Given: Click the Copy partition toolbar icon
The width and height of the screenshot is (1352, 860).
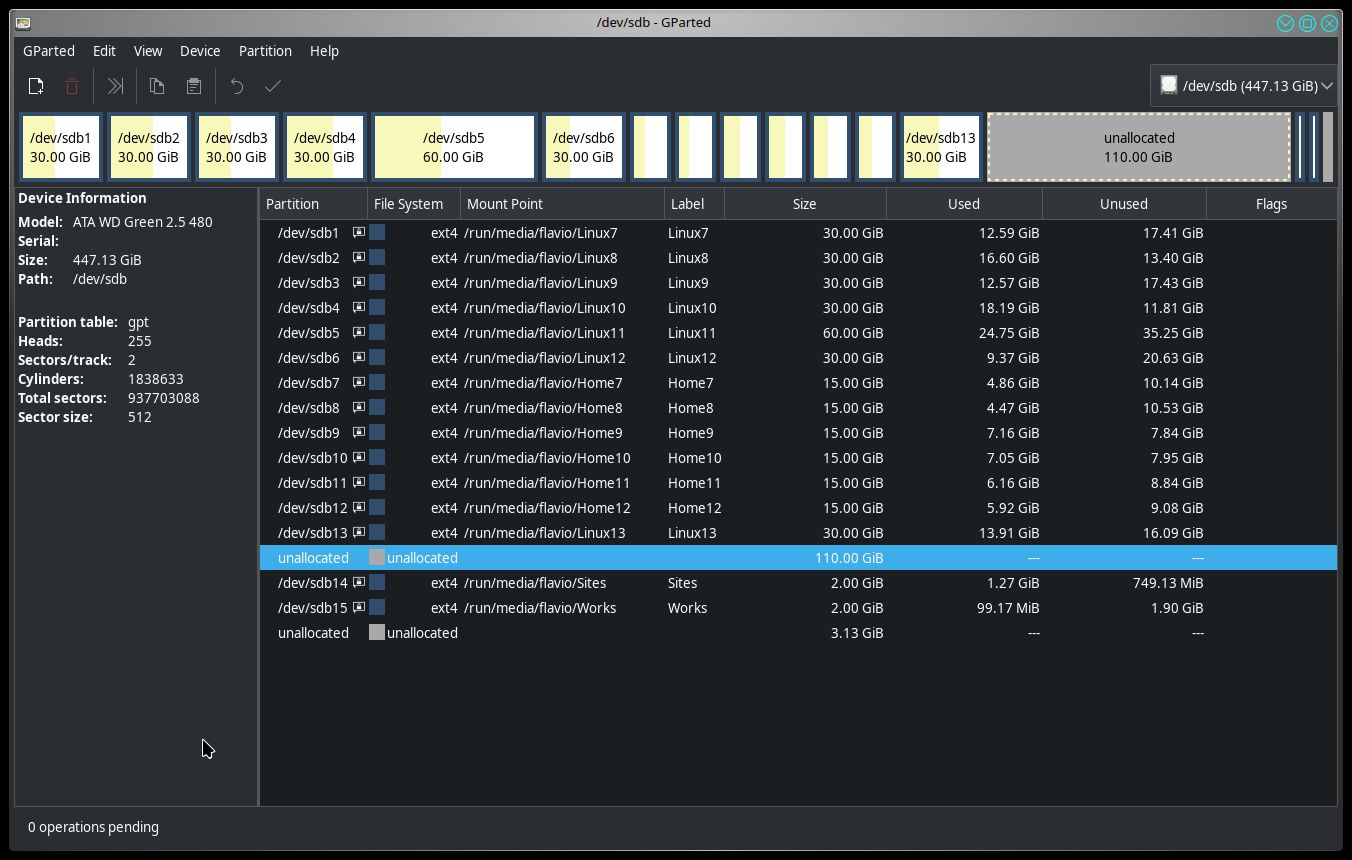Looking at the screenshot, I should 157,86.
